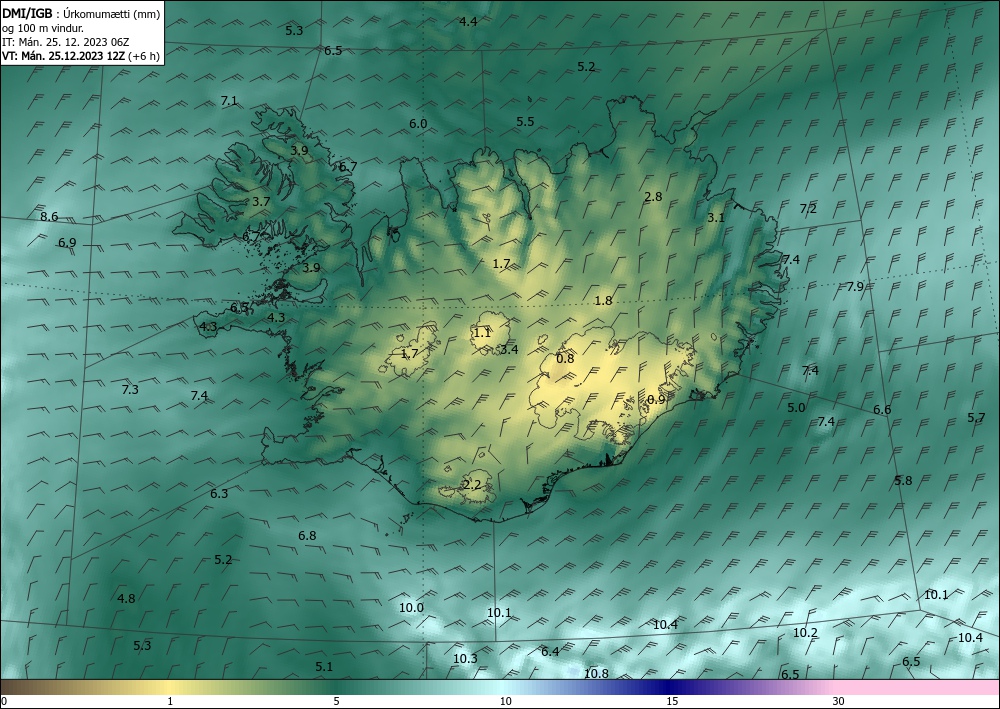Select the 10.0 value on the map
This screenshot has height=709, width=1000.
click(411, 608)
